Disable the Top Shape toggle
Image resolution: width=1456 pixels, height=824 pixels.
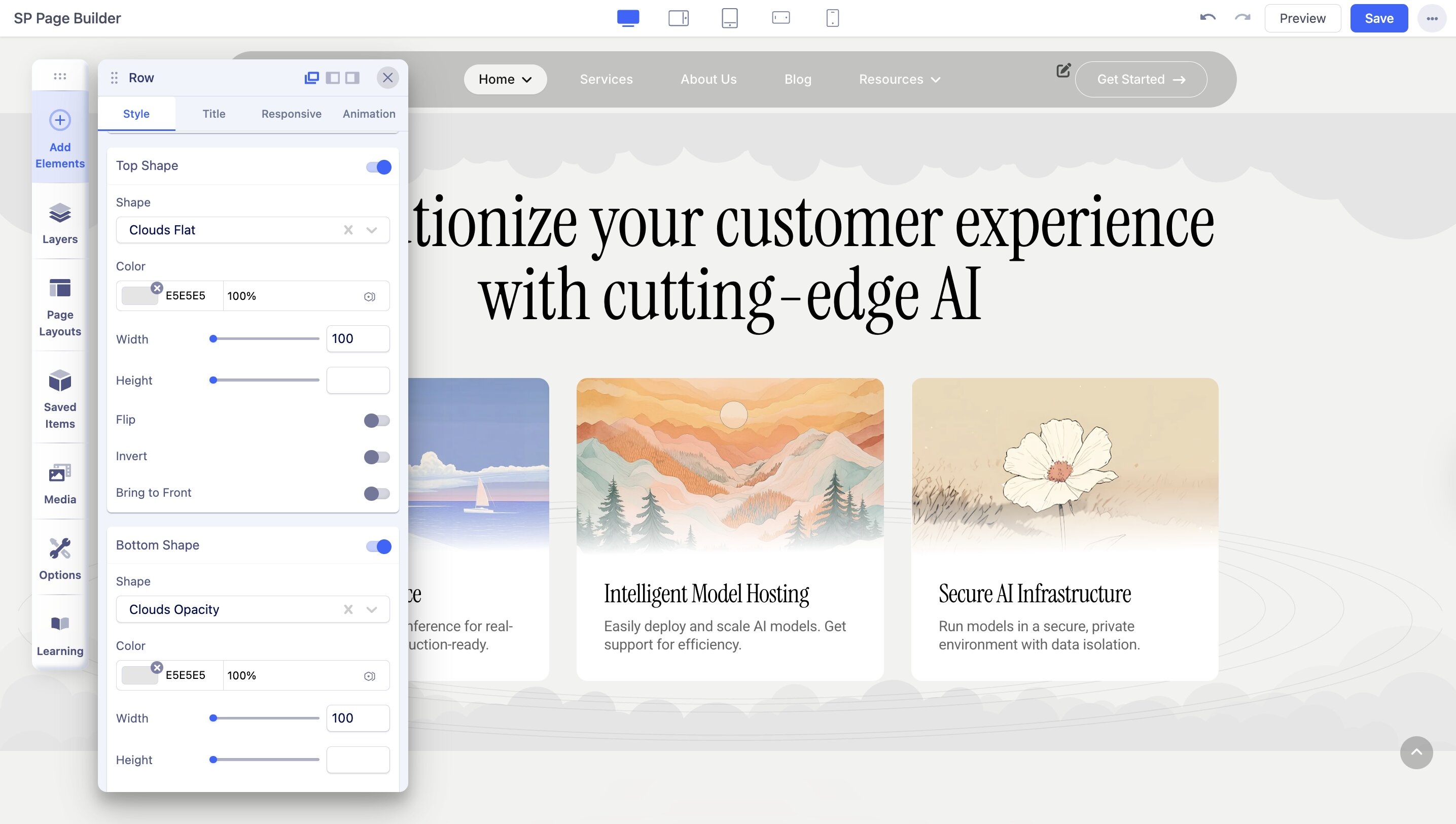click(378, 167)
